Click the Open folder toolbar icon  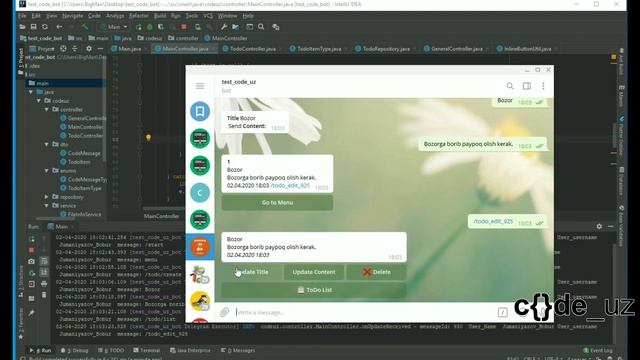tap(22, 27)
